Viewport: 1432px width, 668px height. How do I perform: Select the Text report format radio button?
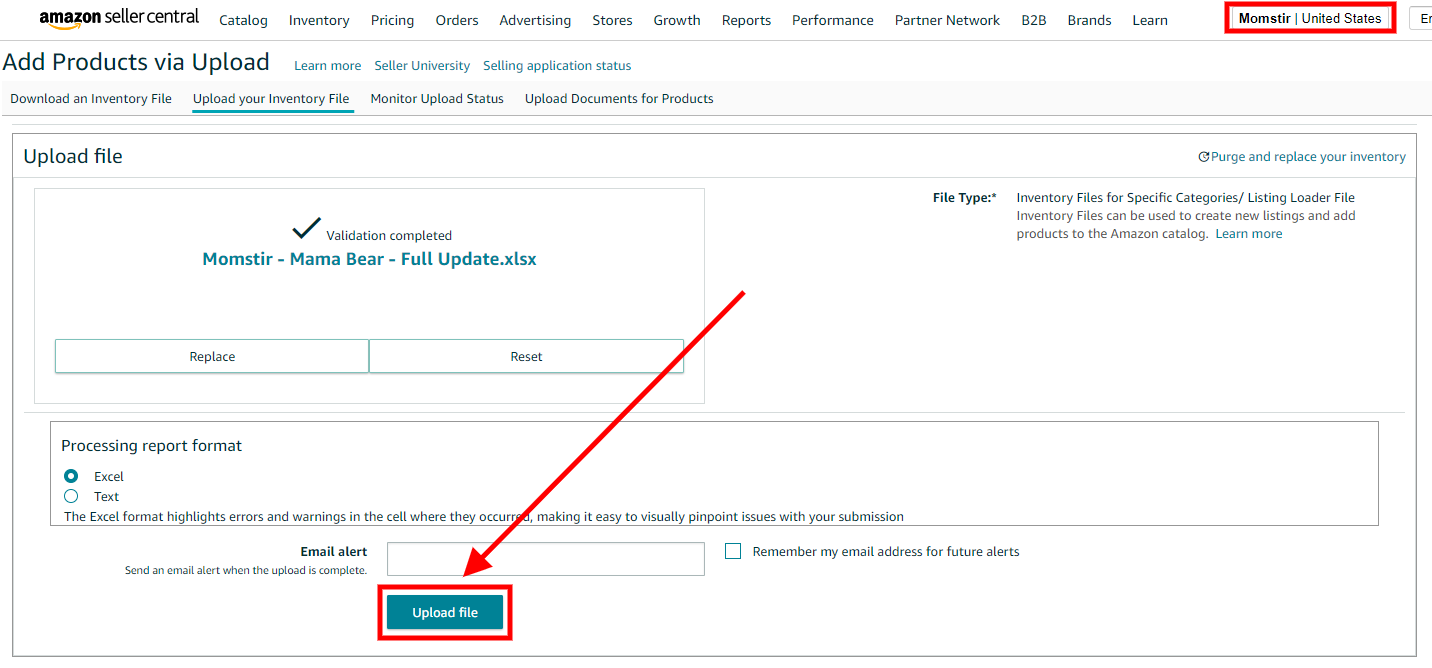pos(71,496)
